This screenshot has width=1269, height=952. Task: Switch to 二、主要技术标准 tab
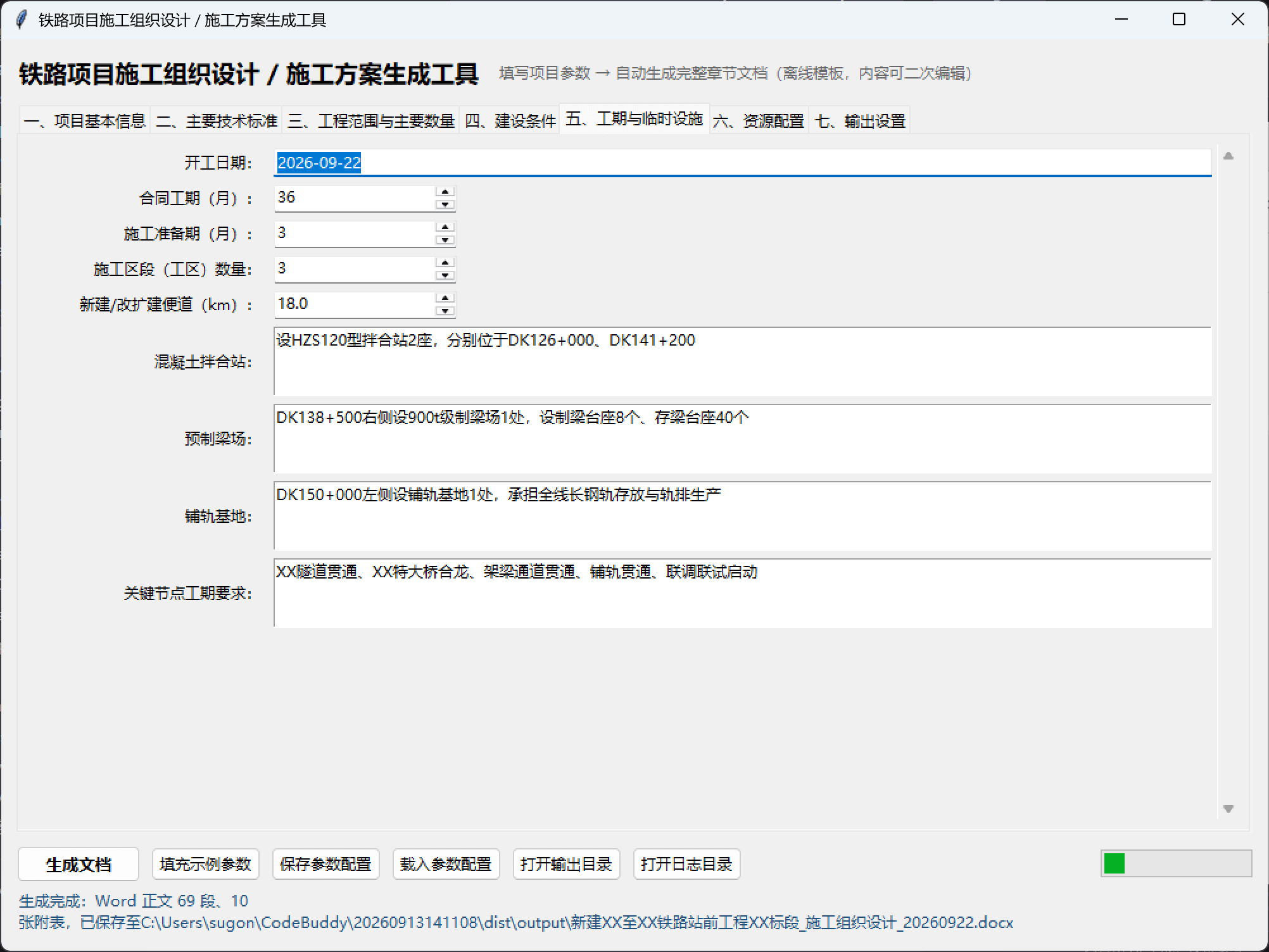(x=217, y=120)
